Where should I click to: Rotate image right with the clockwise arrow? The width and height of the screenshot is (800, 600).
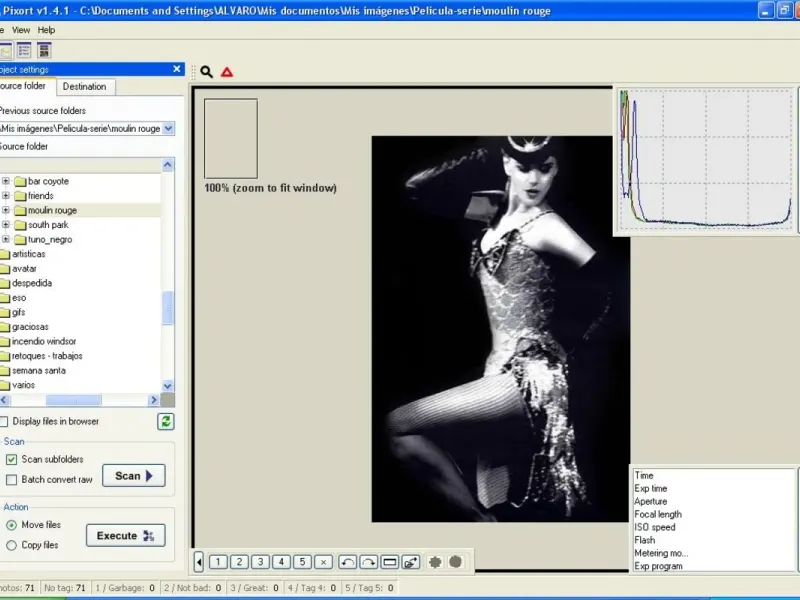(368, 562)
